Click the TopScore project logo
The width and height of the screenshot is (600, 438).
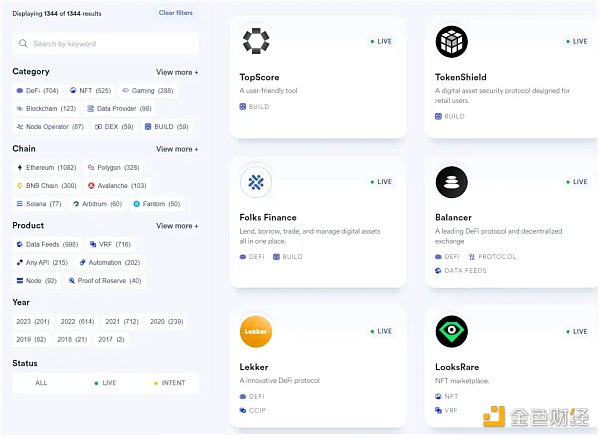256,41
